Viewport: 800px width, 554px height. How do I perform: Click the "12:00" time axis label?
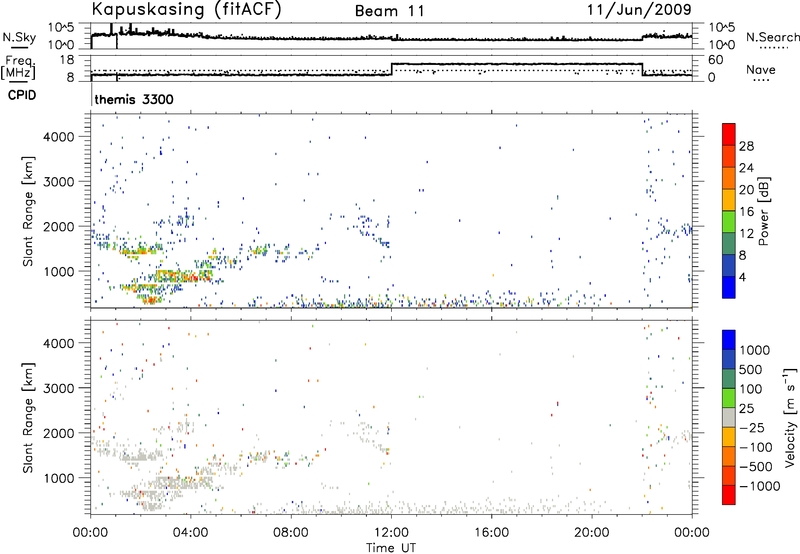[x=391, y=533]
